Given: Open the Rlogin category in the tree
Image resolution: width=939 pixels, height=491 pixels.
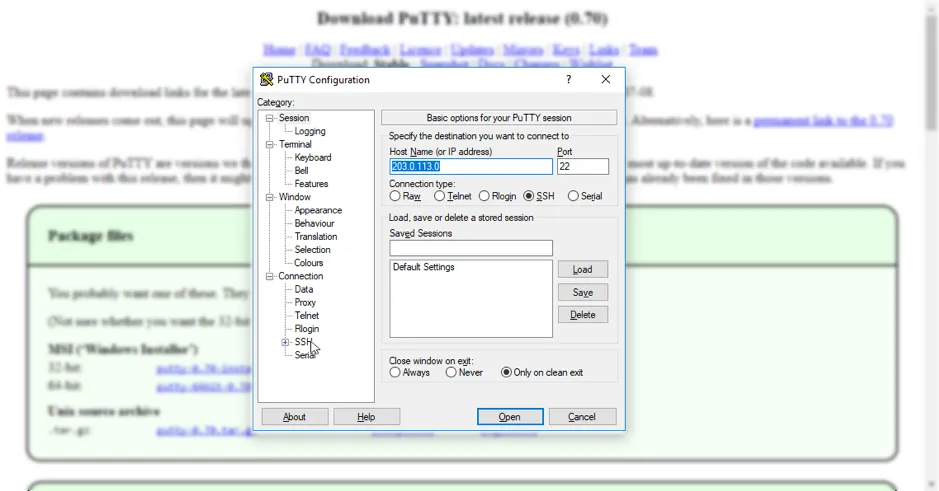Looking at the screenshot, I should click(307, 329).
